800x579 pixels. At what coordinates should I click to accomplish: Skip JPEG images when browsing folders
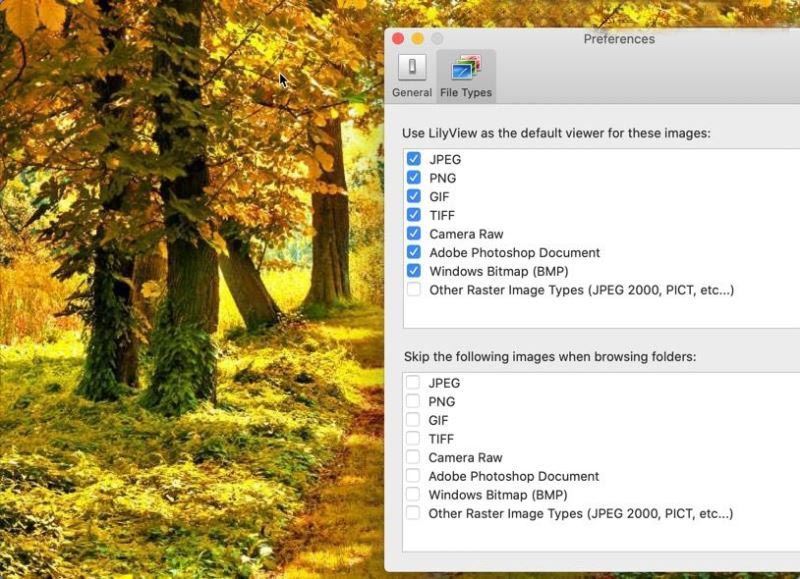tap(413, 382)
